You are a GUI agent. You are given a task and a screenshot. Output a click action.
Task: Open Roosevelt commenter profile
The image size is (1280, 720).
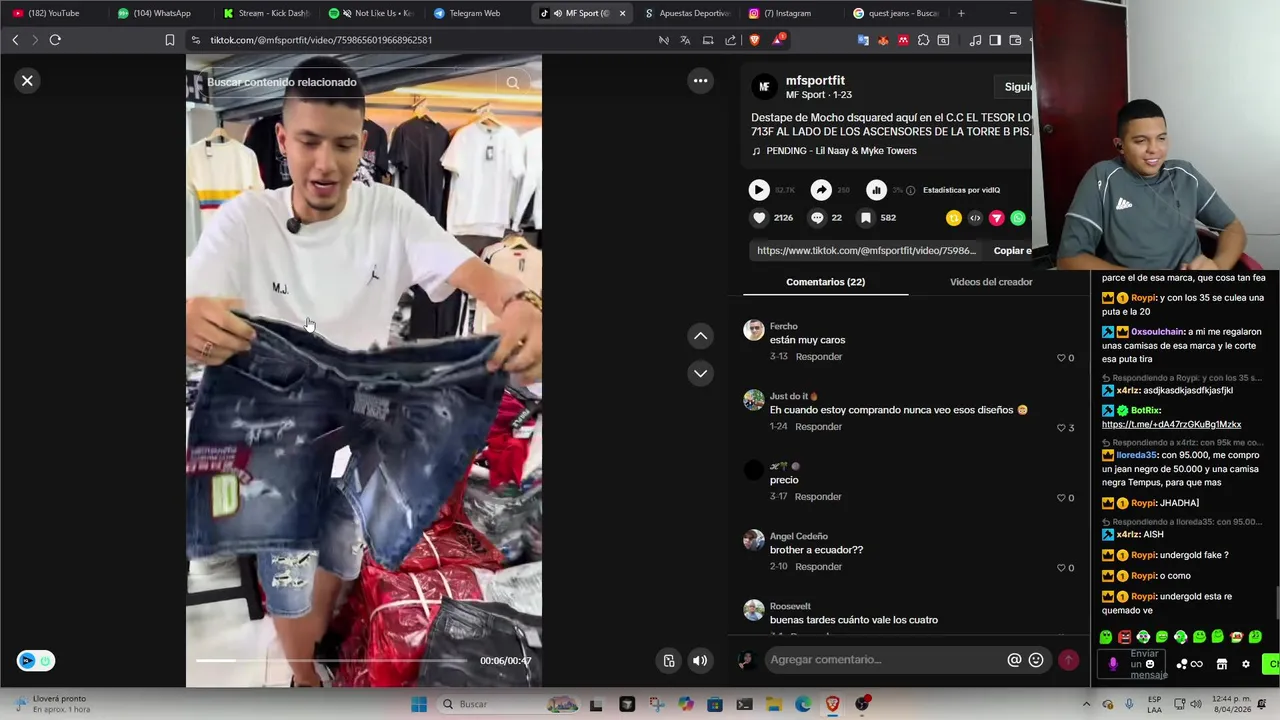pos(790,606)
